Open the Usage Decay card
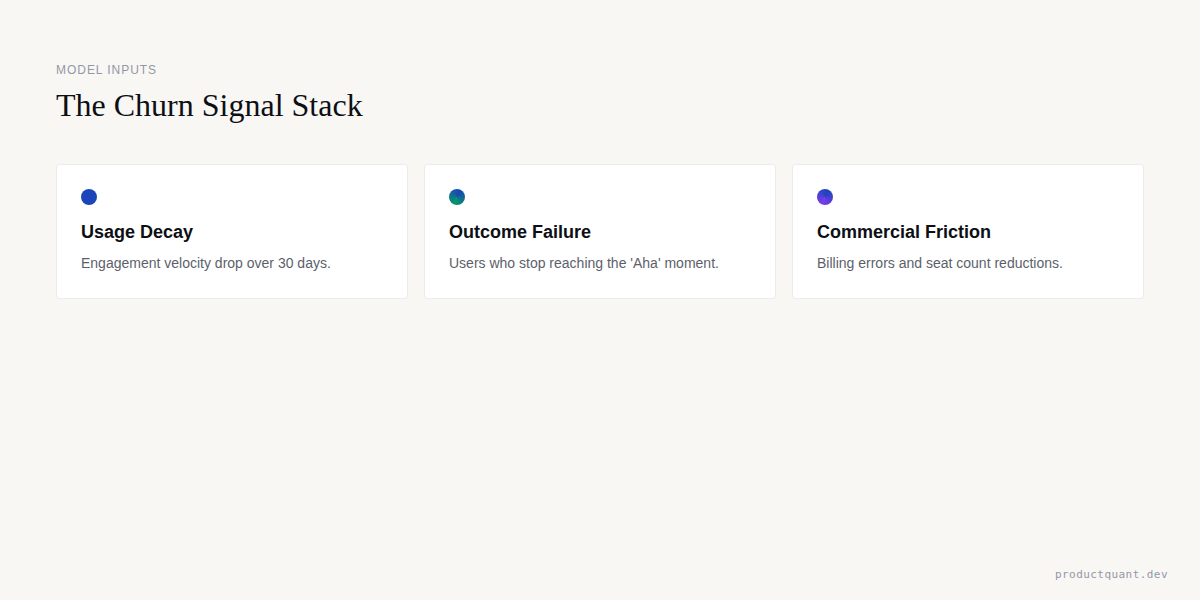The image size is (1200, 600). click(231, 231)
